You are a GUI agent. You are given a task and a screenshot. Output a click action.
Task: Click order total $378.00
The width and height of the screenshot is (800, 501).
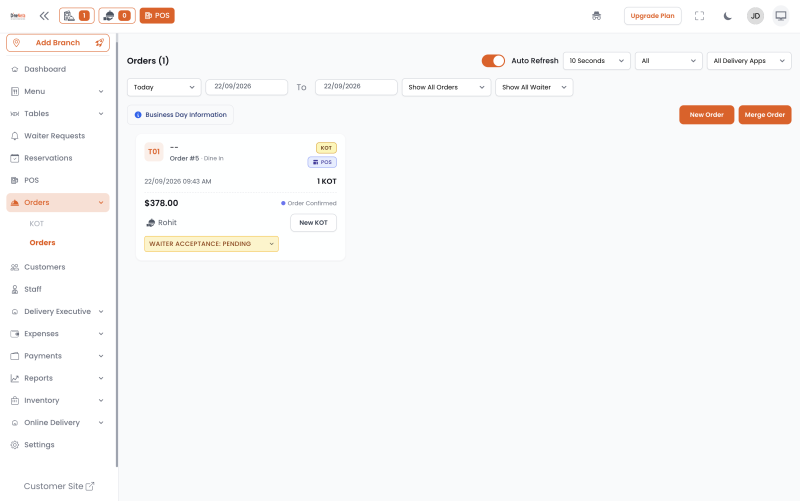[161, 203]
